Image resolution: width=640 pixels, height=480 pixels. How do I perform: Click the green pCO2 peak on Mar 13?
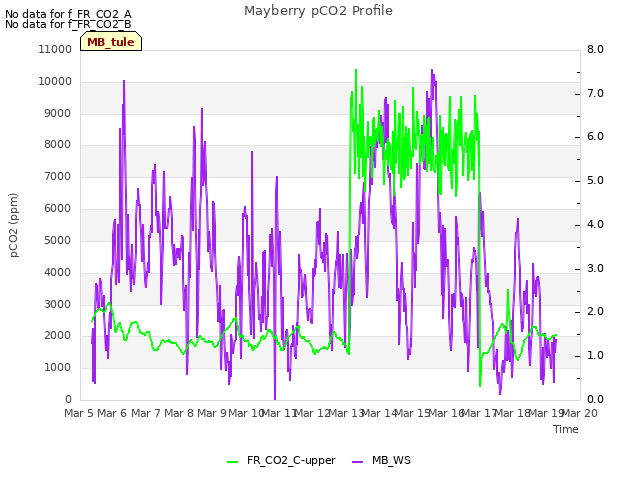click(x=356, y=71)
